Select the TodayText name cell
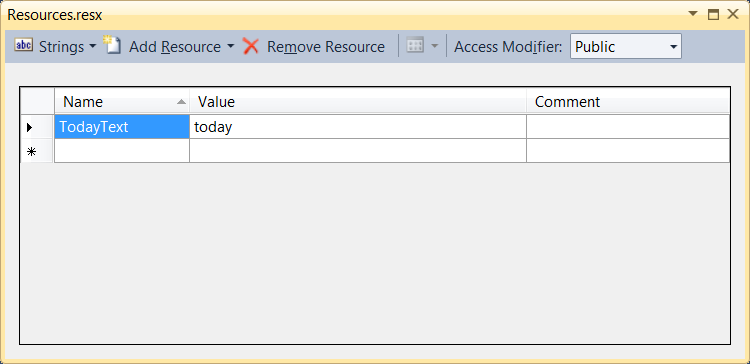The height and width of the screenshot is (364, 750). click(122, 127)
